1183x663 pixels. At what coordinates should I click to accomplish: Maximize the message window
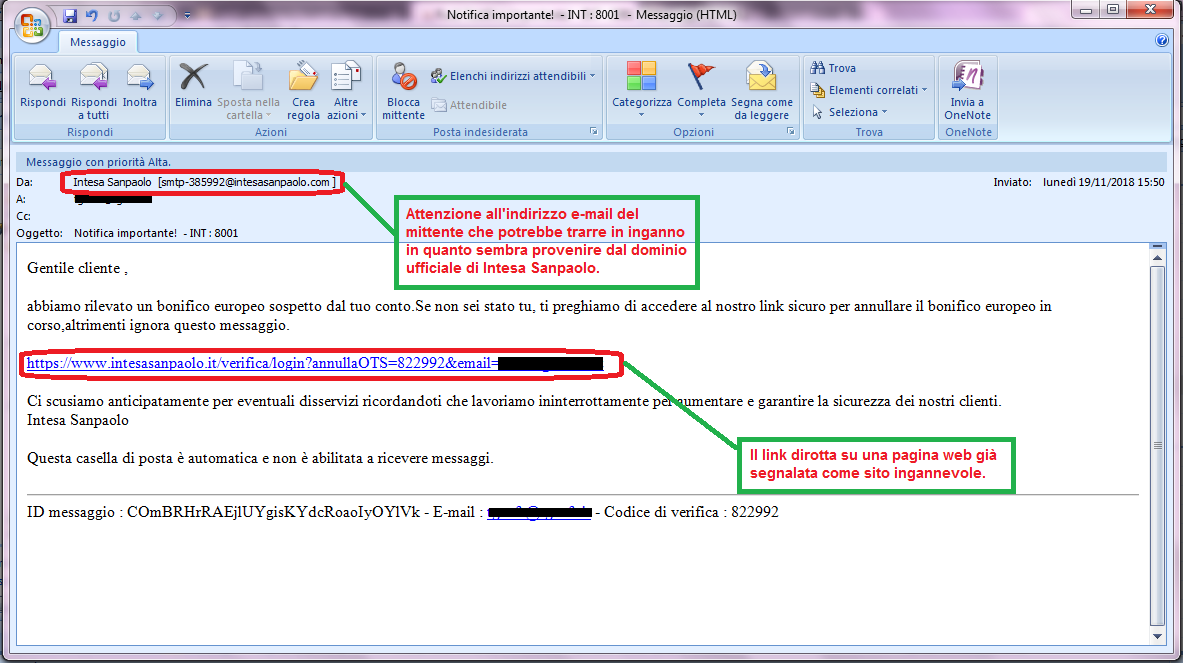point(1113,11)
